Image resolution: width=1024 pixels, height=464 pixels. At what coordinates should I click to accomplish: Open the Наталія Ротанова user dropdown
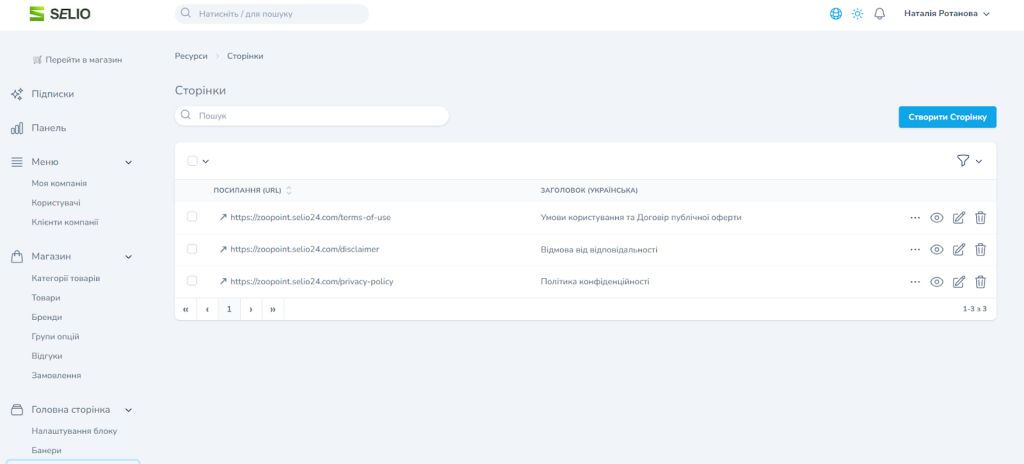point(946,14)
